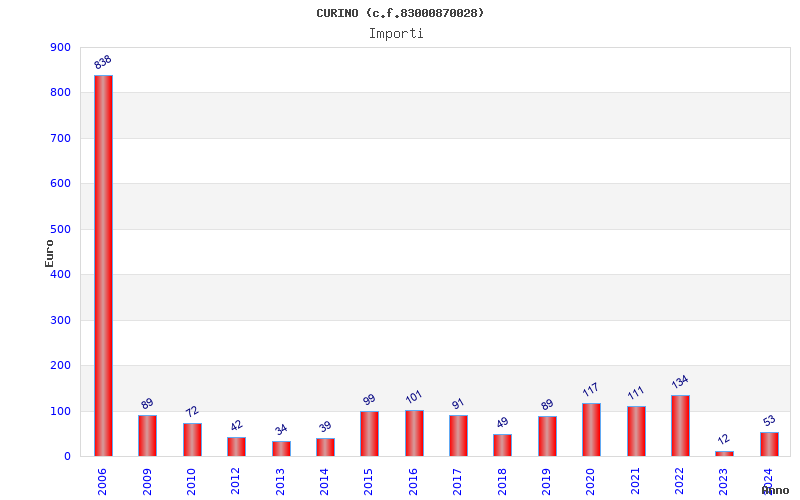Click the Euro y-axis label
This screenshot has height=500, width=800.
(x=49, y=254)
